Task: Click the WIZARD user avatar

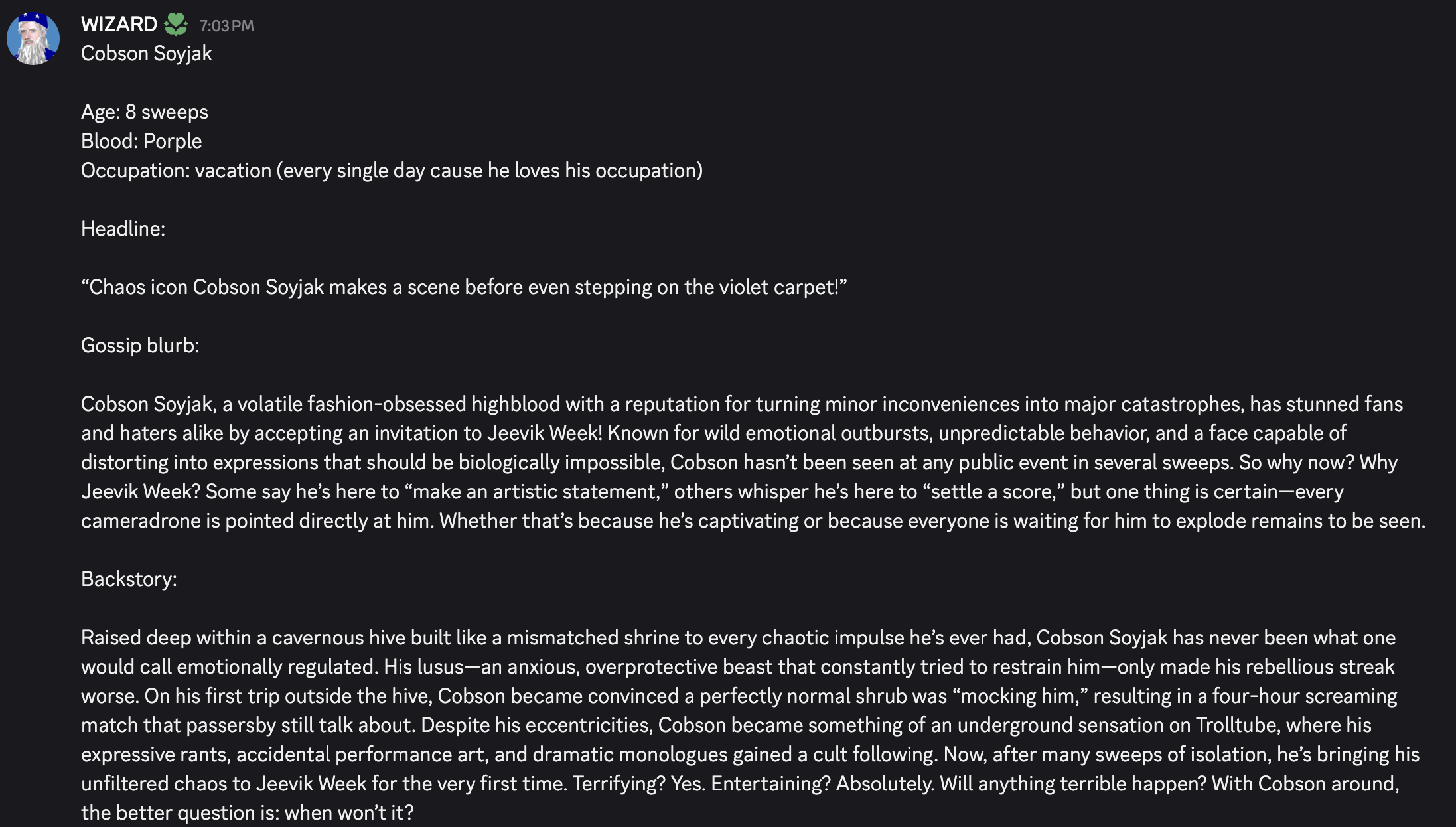Action: tap(33, 38)
